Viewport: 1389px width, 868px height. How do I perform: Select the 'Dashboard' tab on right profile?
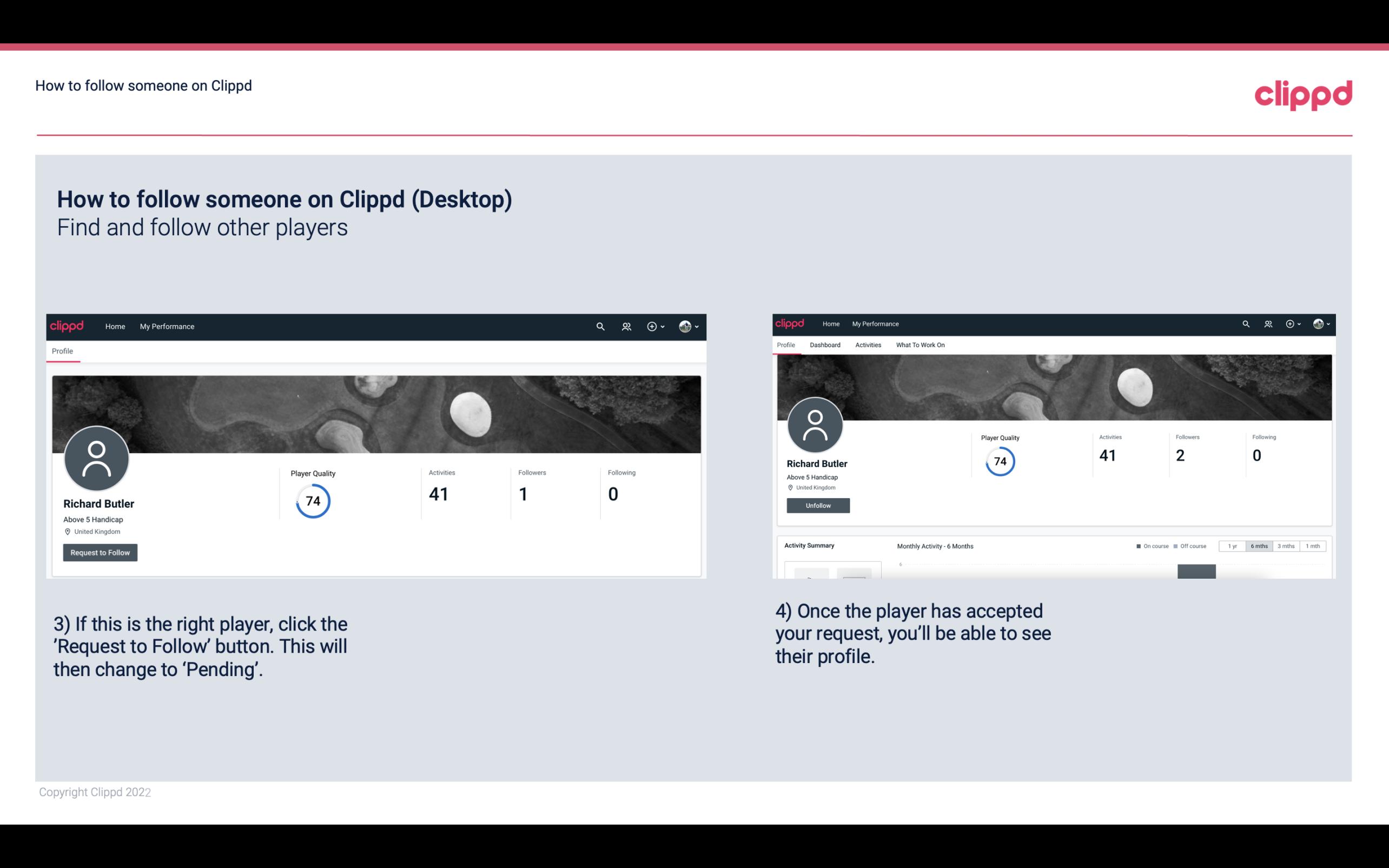(x=824, y=345)
